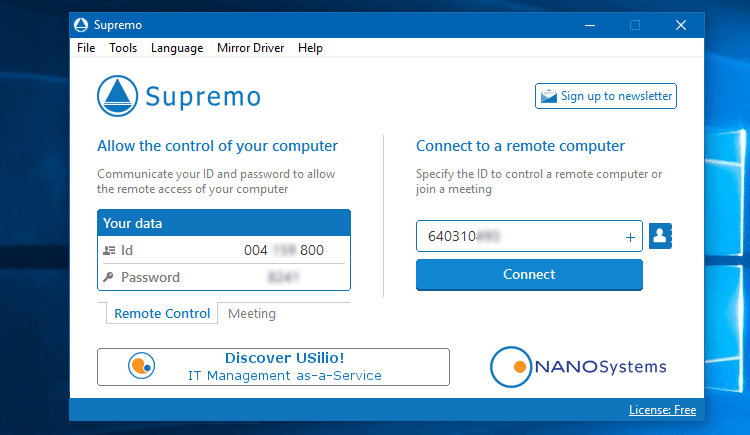This screenshot has width=750, height=435.
Task: Minimize the Supremo window
Action: pos(590,25)
